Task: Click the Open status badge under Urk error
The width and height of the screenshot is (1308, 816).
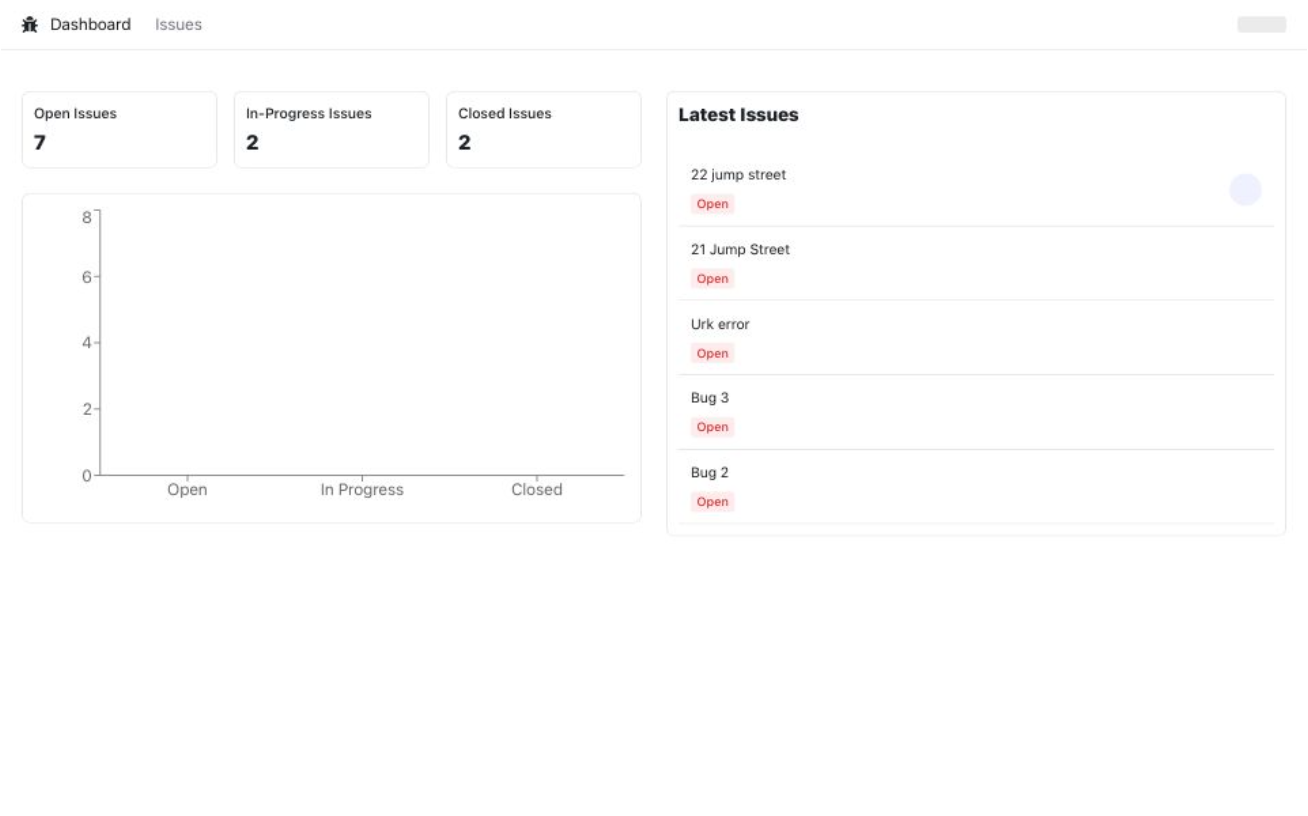Action: click(712, 353)
